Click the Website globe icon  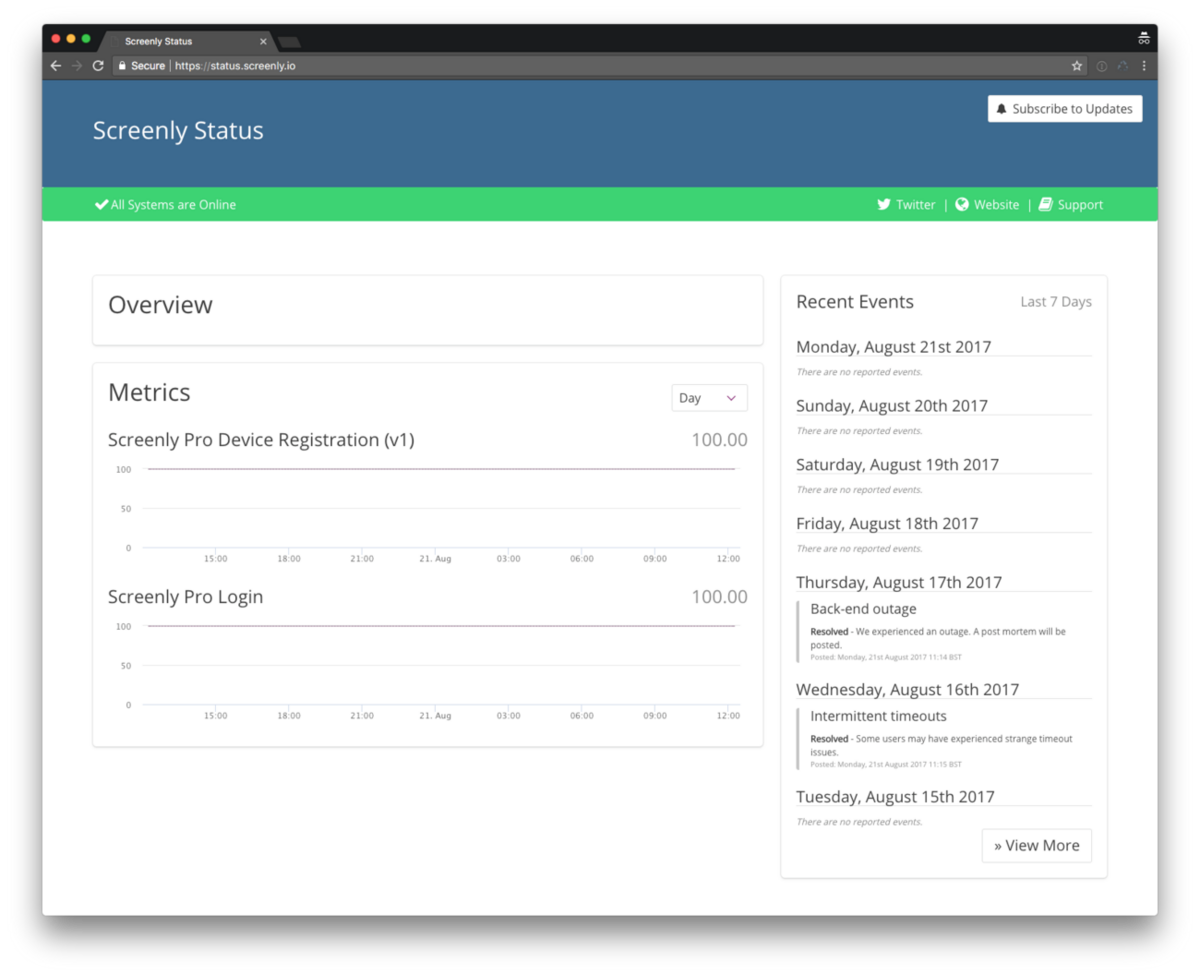click(962, 205)
